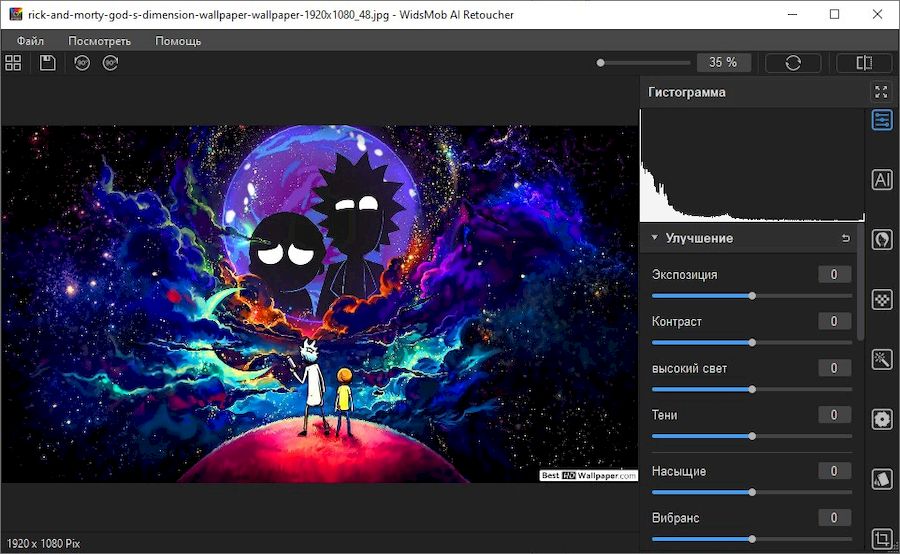Click the Насыщие label
The width and height of the screenshot is (900, 554).
point(678,471)
